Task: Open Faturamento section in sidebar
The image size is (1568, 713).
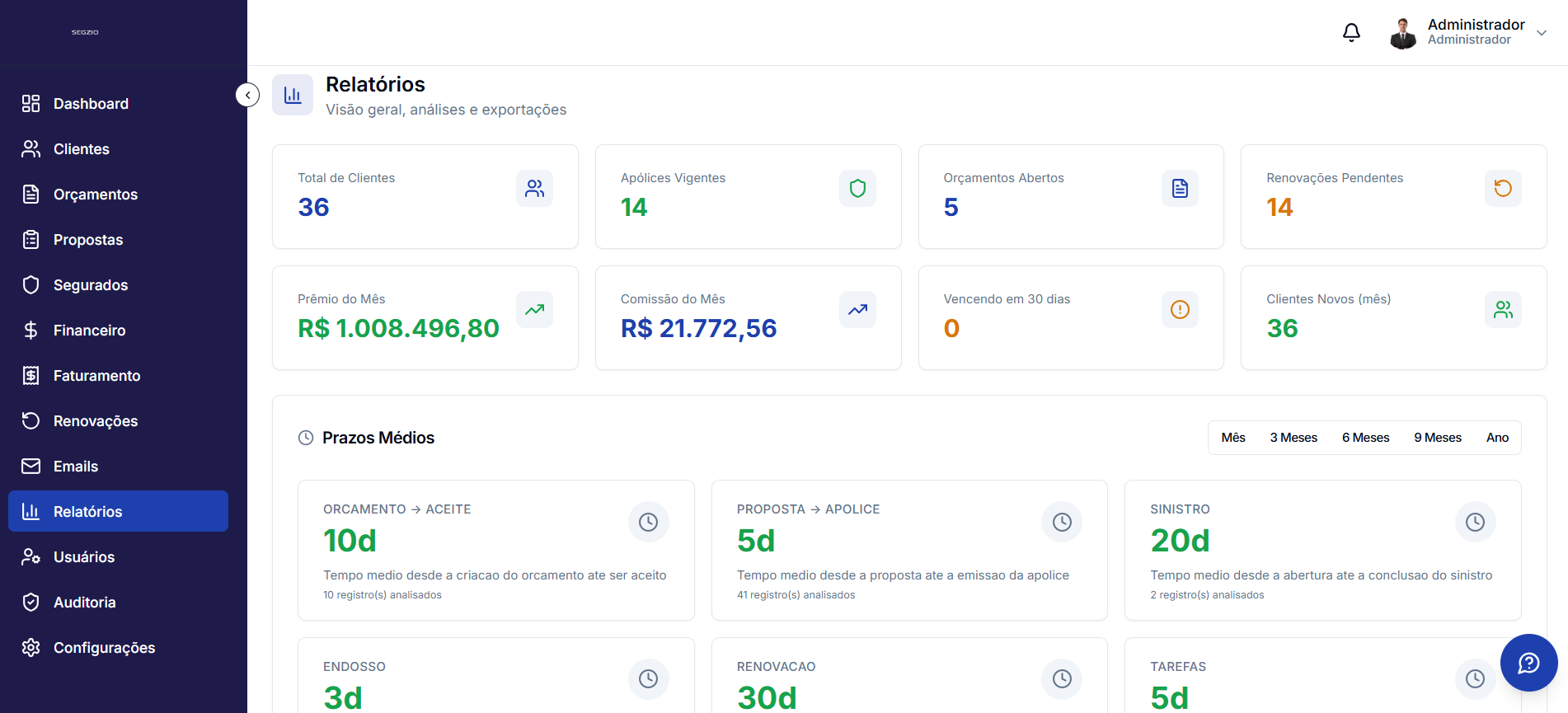Action: tap(118, 375)
